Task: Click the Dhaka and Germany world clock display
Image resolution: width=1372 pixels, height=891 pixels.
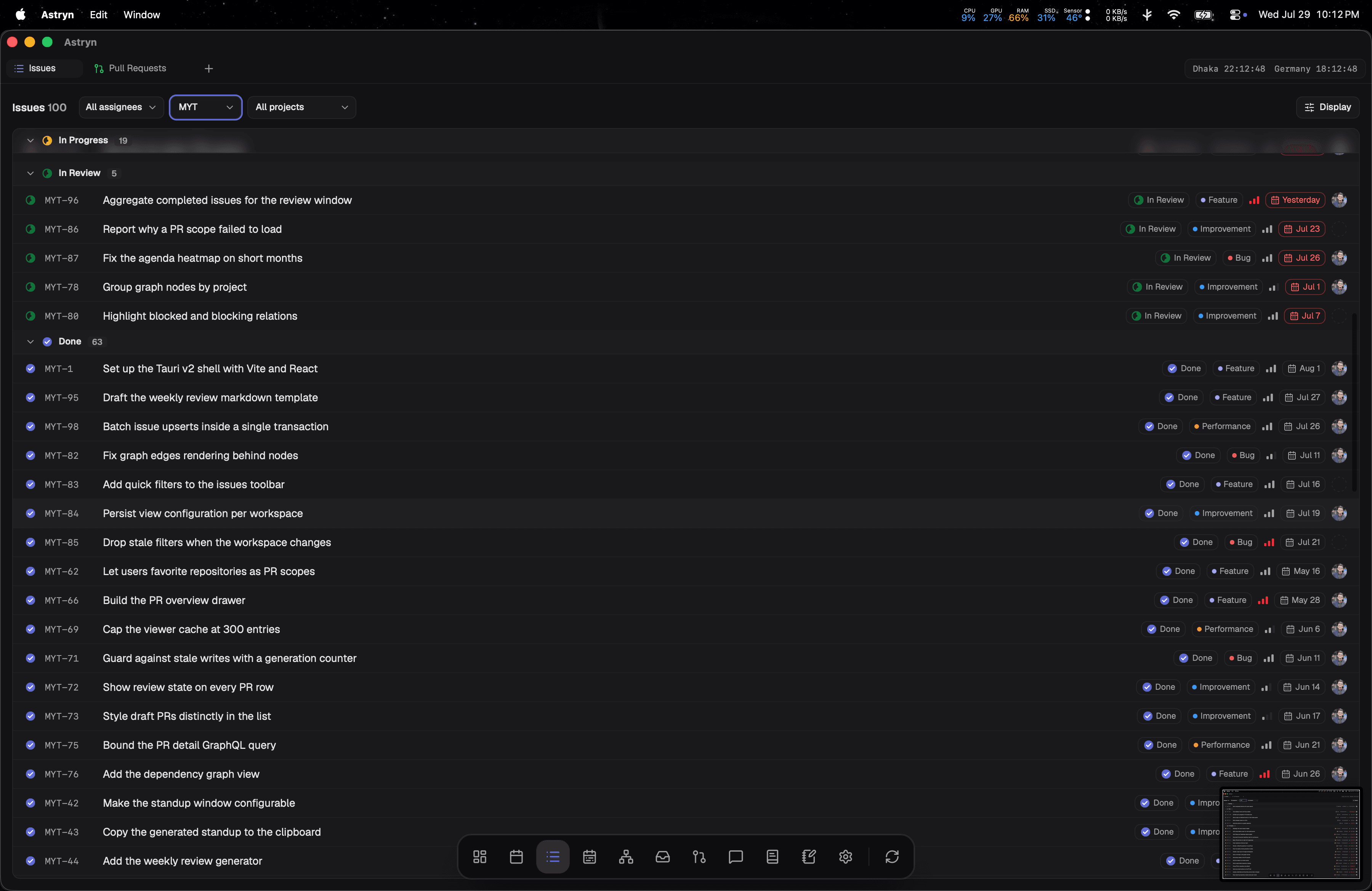Action: (1274, 69)
